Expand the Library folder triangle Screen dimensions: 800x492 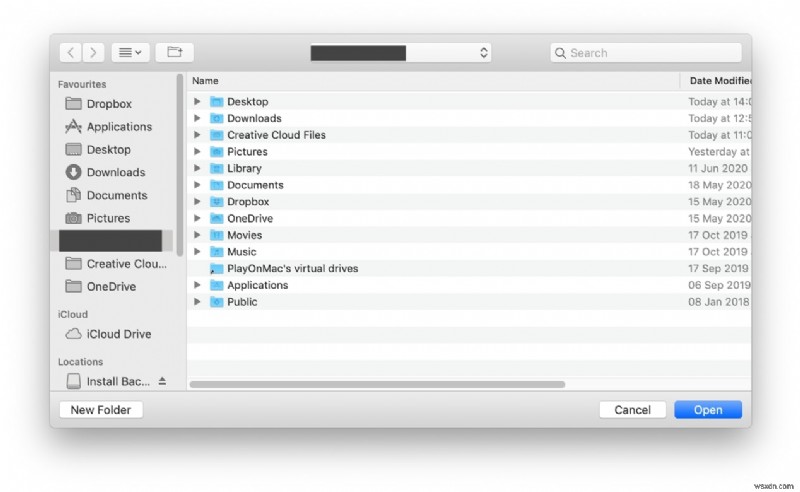point(197,168)
